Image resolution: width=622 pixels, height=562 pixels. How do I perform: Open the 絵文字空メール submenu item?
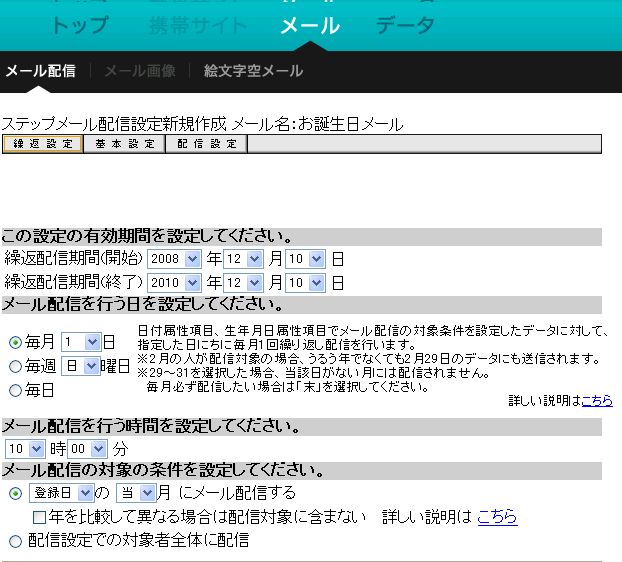pyautogui.click(x=253, y=71)
